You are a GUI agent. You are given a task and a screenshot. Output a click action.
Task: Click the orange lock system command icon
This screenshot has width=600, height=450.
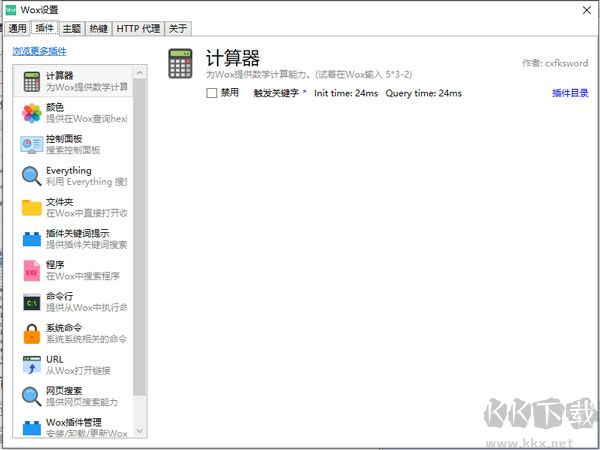point(32,334)
